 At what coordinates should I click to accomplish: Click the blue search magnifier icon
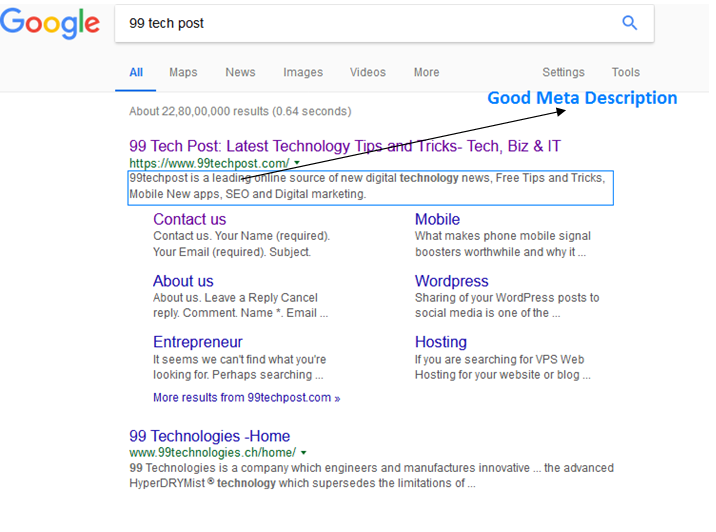click(x=629, y=23)
